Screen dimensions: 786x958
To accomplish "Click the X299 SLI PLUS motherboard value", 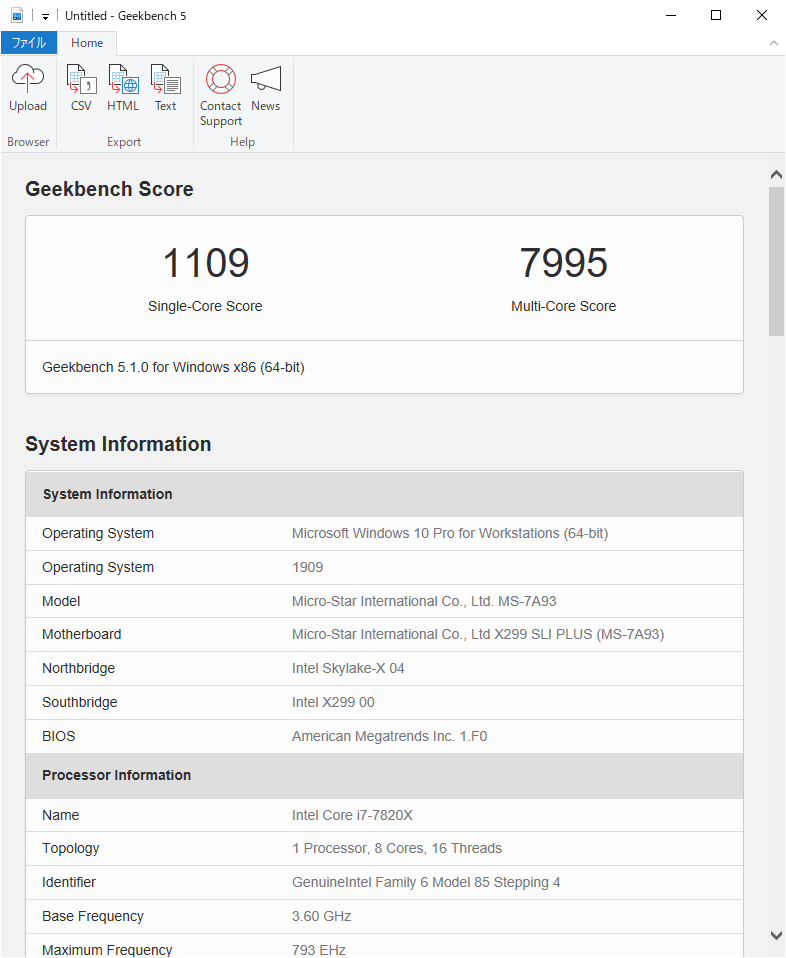I will point(478,634).
